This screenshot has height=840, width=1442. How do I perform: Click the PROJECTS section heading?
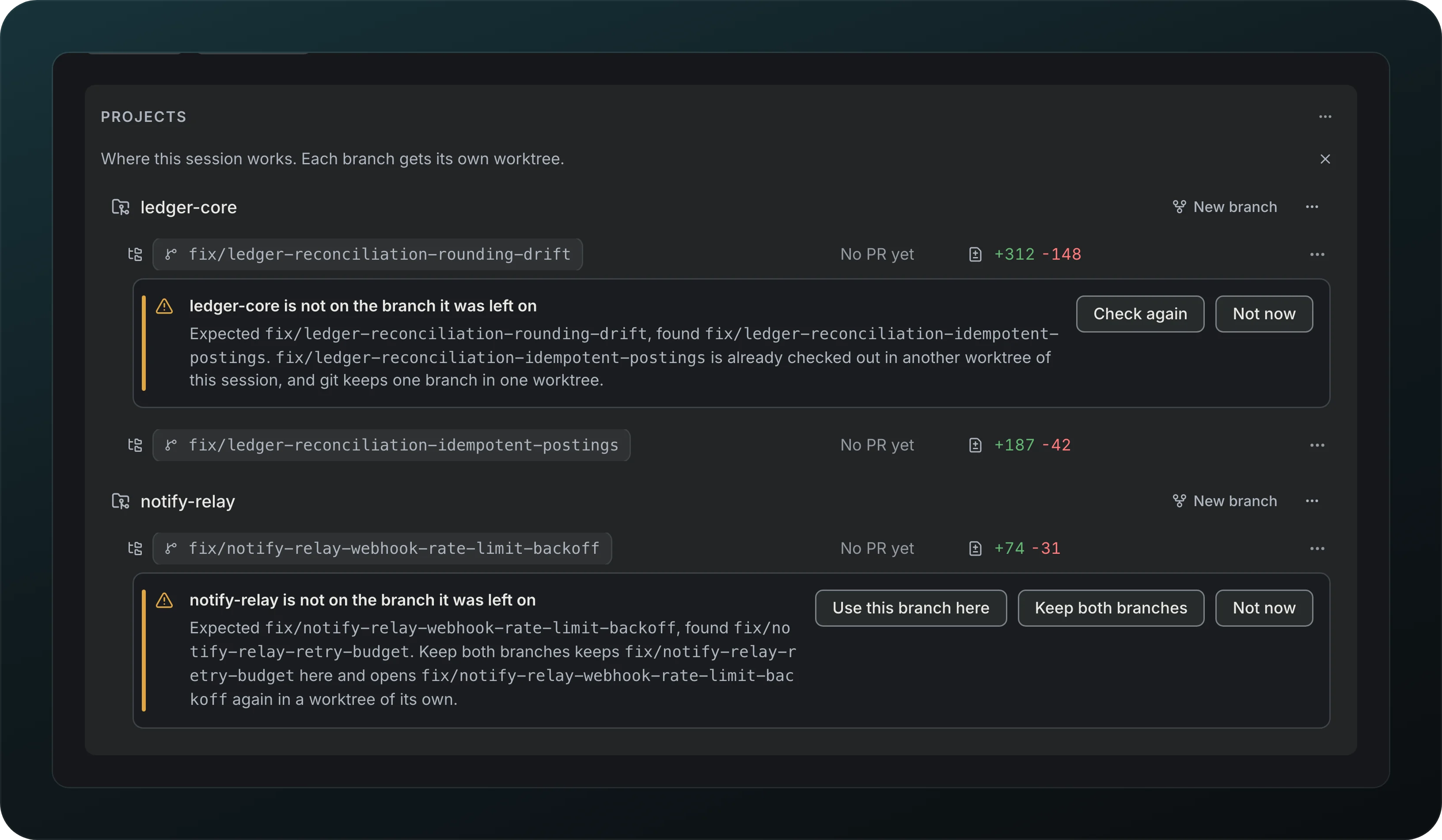(144, 117)
